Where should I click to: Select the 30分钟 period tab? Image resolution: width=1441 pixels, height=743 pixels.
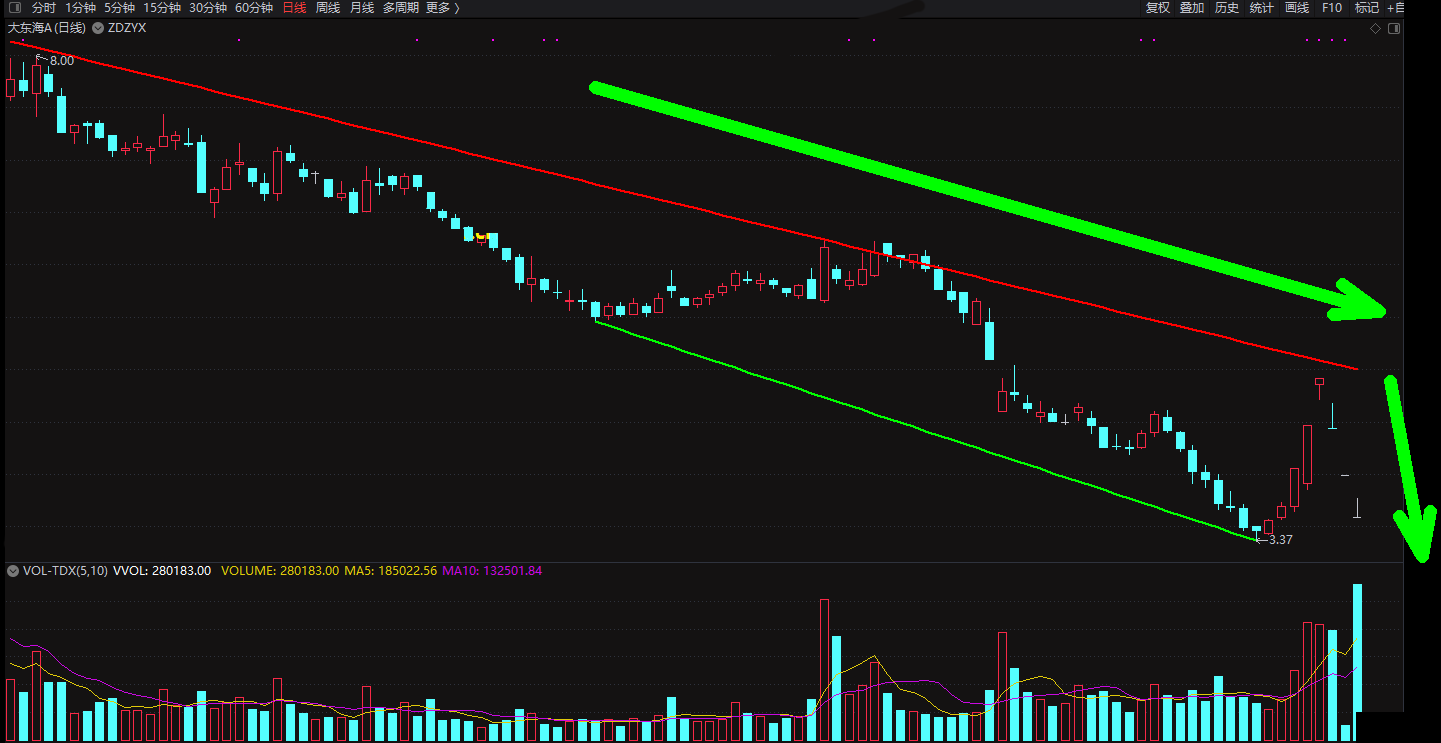[208, 8]
